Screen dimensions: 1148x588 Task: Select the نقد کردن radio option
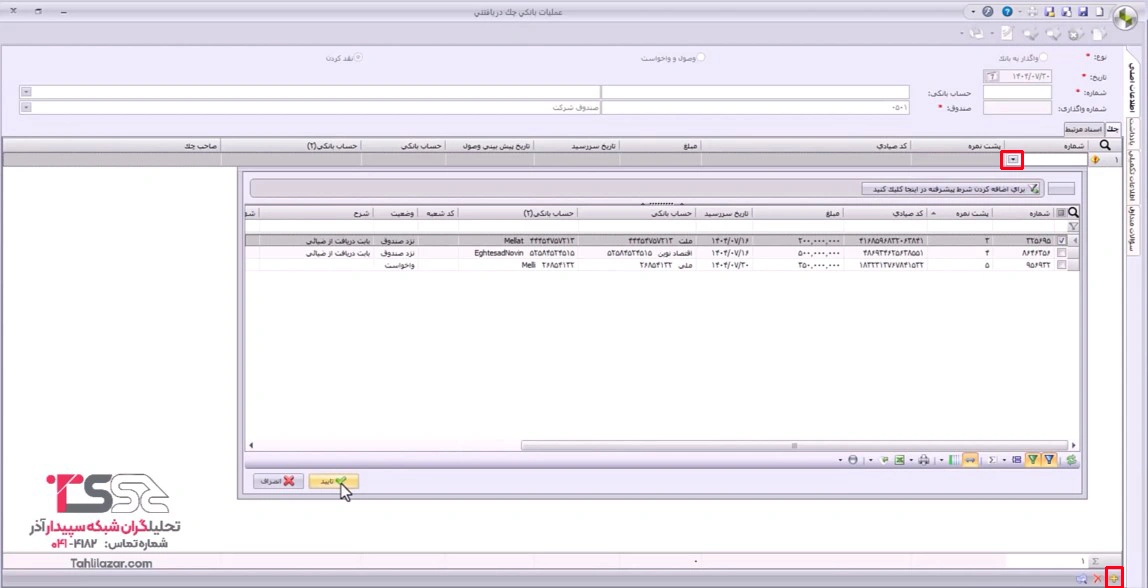tap(359, 57)
